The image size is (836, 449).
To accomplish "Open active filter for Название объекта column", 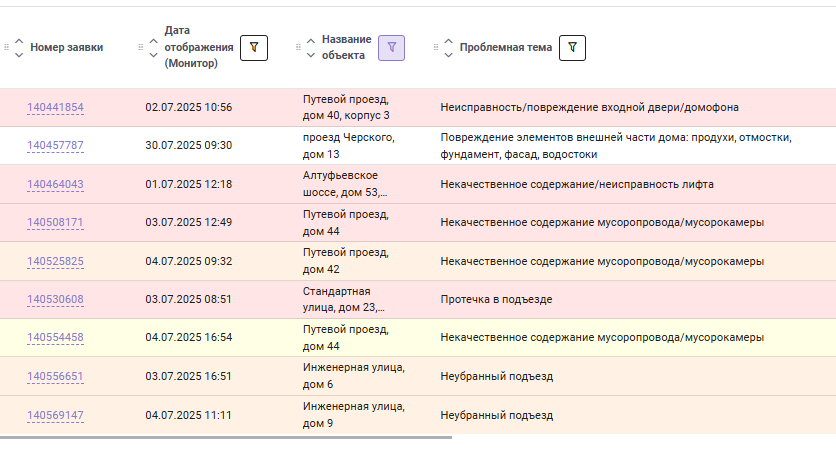I will 391,48.
